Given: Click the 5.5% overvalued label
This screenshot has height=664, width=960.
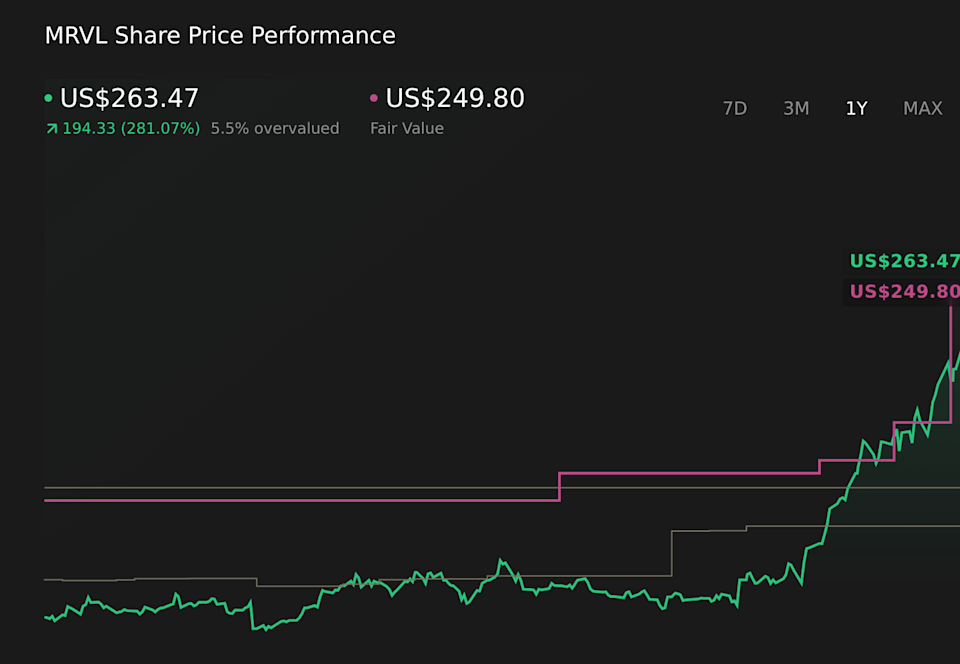Looking at the screenshot, I should point(275,129).
